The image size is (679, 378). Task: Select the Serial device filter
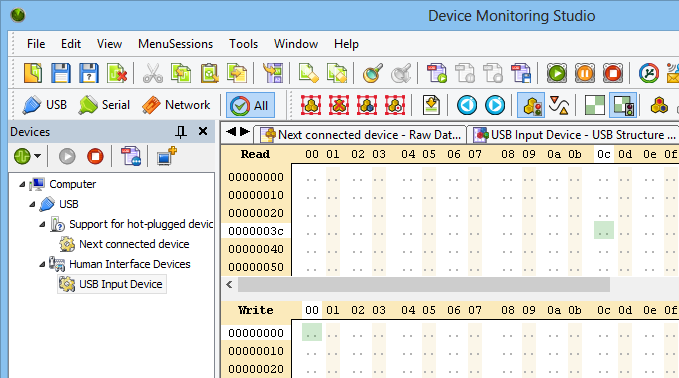coord(104,105)
